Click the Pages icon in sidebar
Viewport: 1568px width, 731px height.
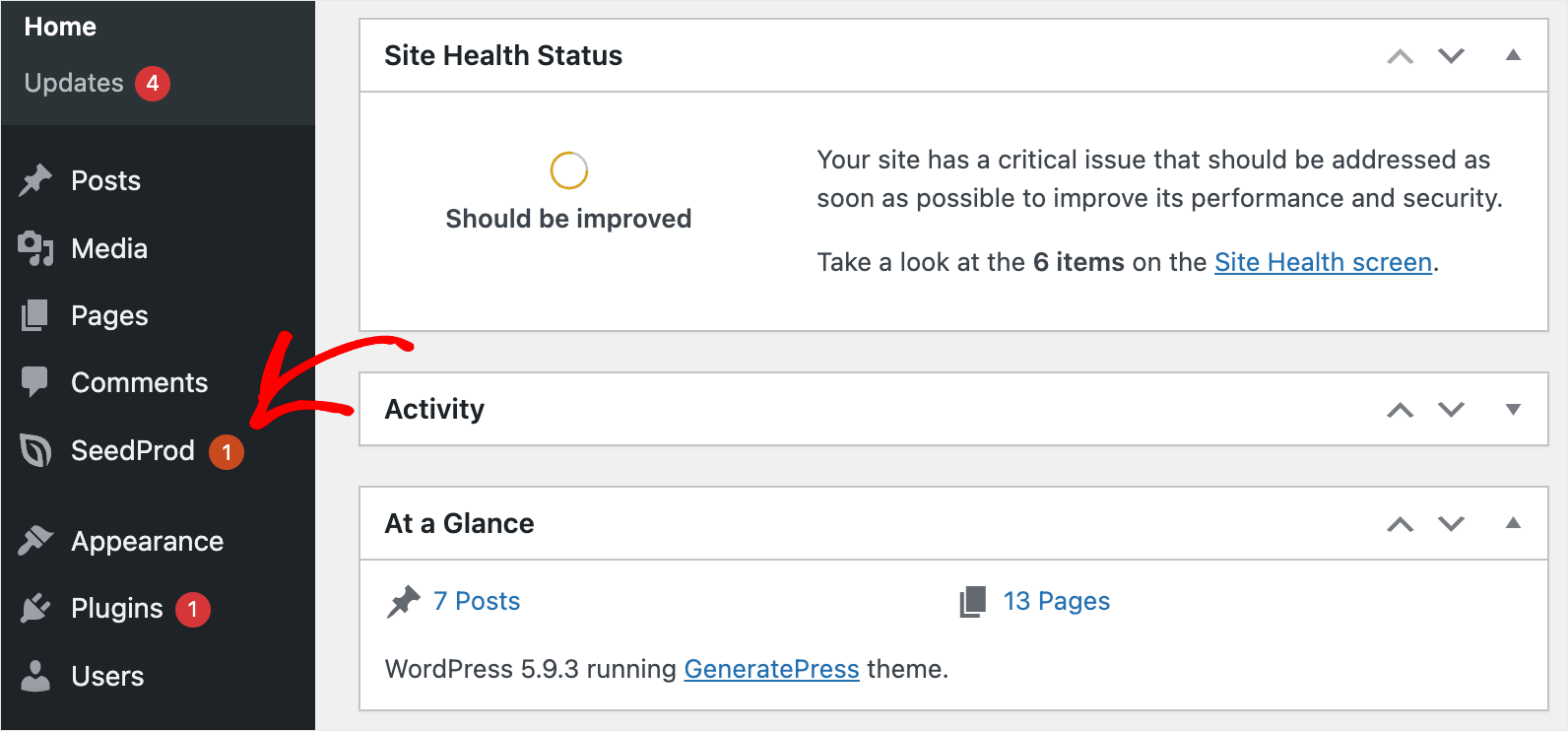(x=35, y=315)
